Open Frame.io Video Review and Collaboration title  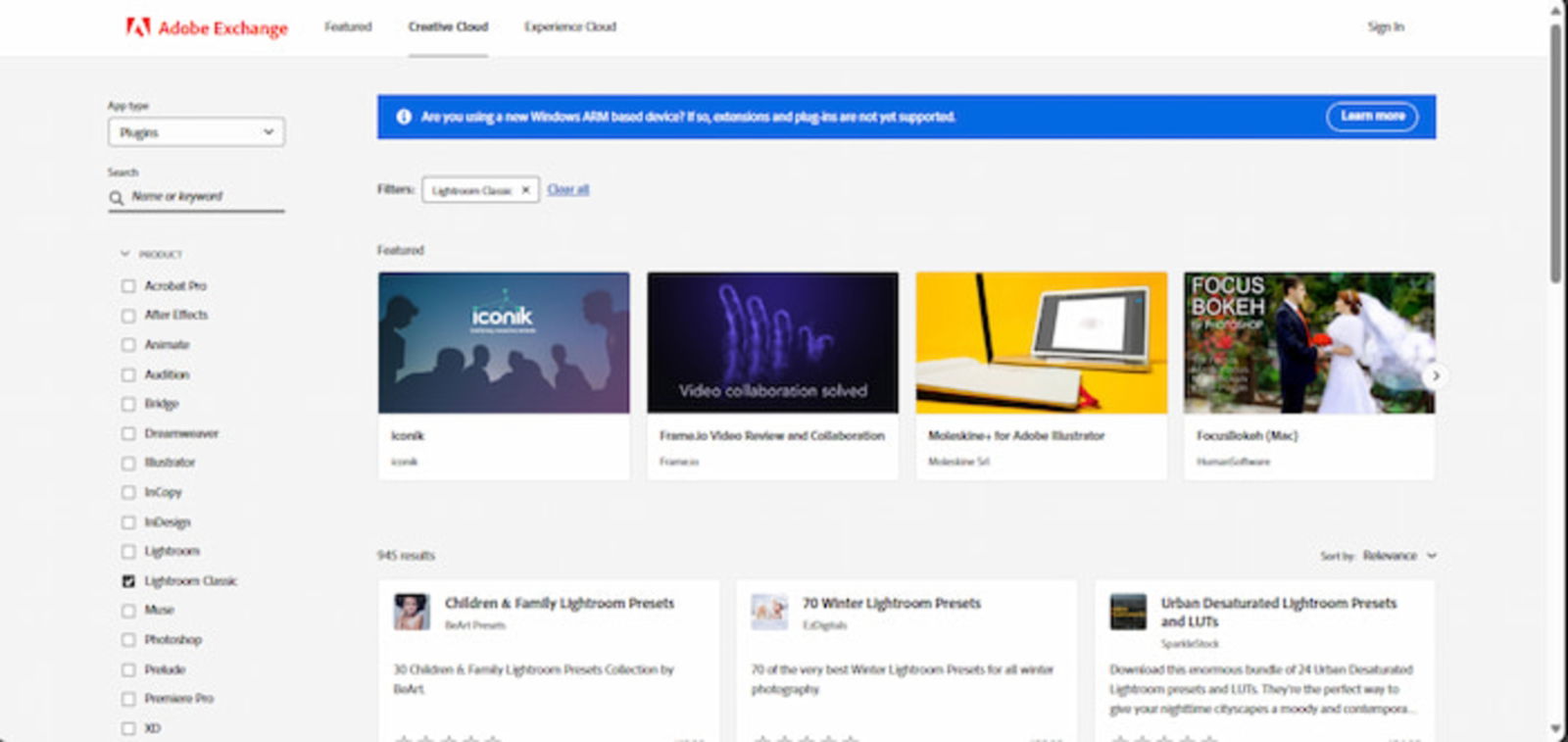tap(772, 435)
